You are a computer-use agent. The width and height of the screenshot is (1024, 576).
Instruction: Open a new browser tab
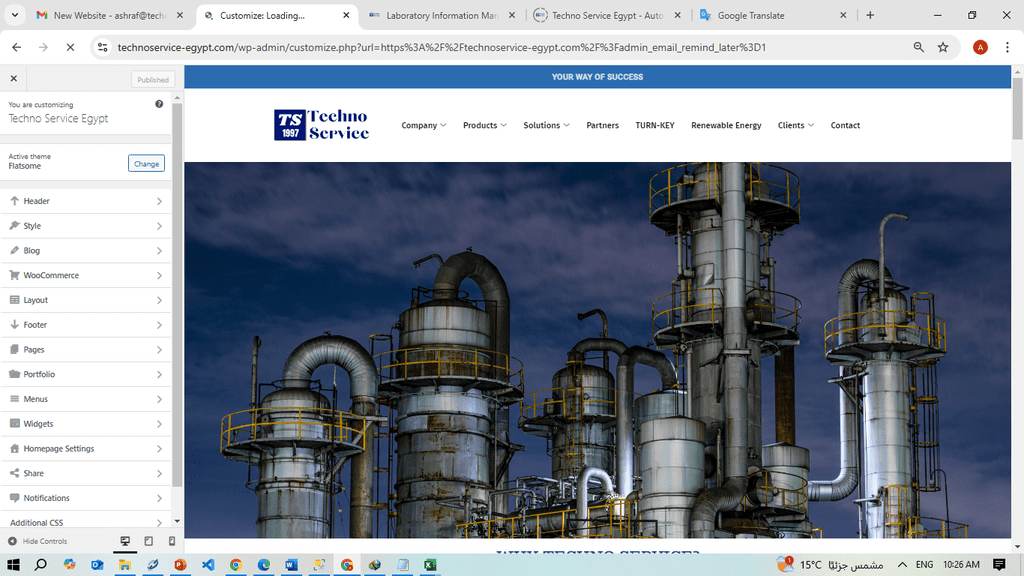point(870,15)
